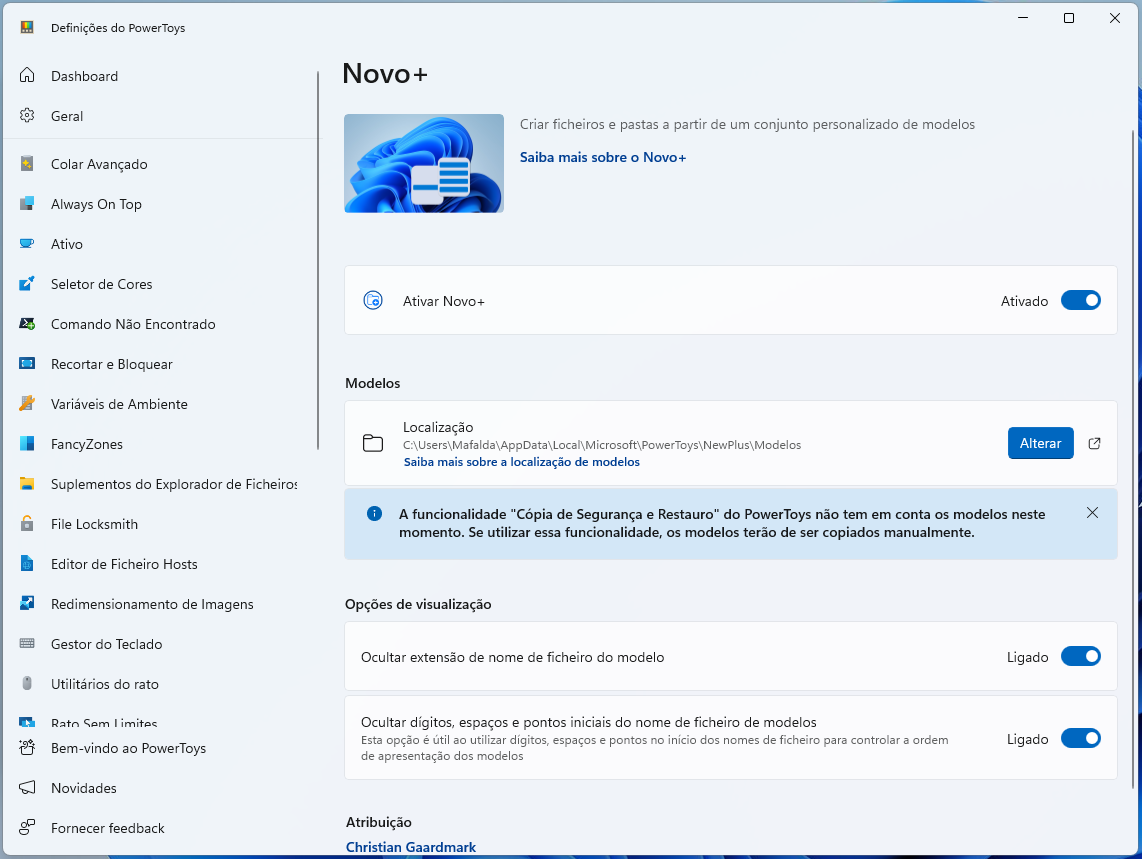Open Saiba mais sobre o Novo+ link
Image resolution: width=1142 pixels, height=859 pixels.
(x=602, y=157)
